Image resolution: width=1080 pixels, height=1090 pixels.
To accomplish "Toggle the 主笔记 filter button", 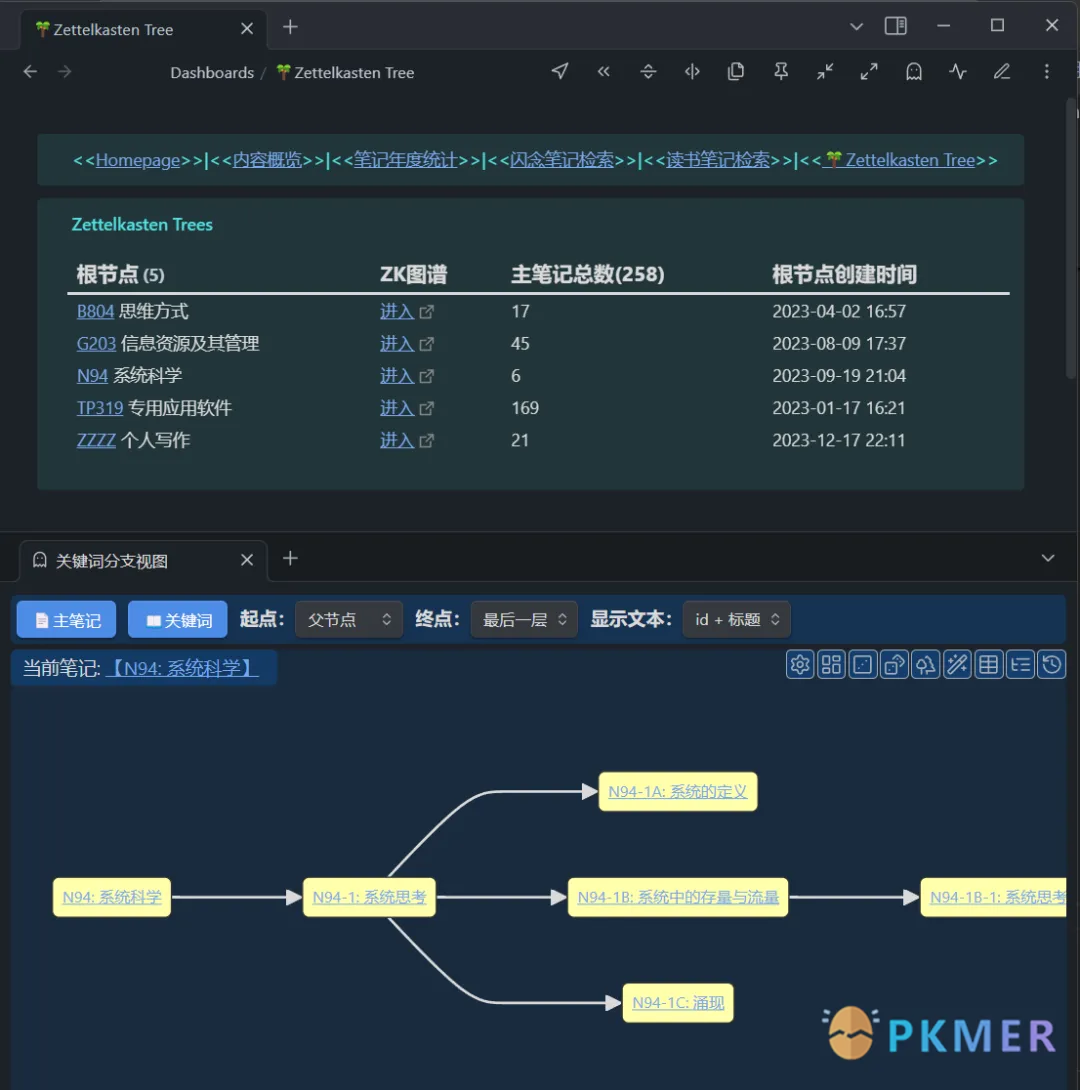I will click(65, 618).
